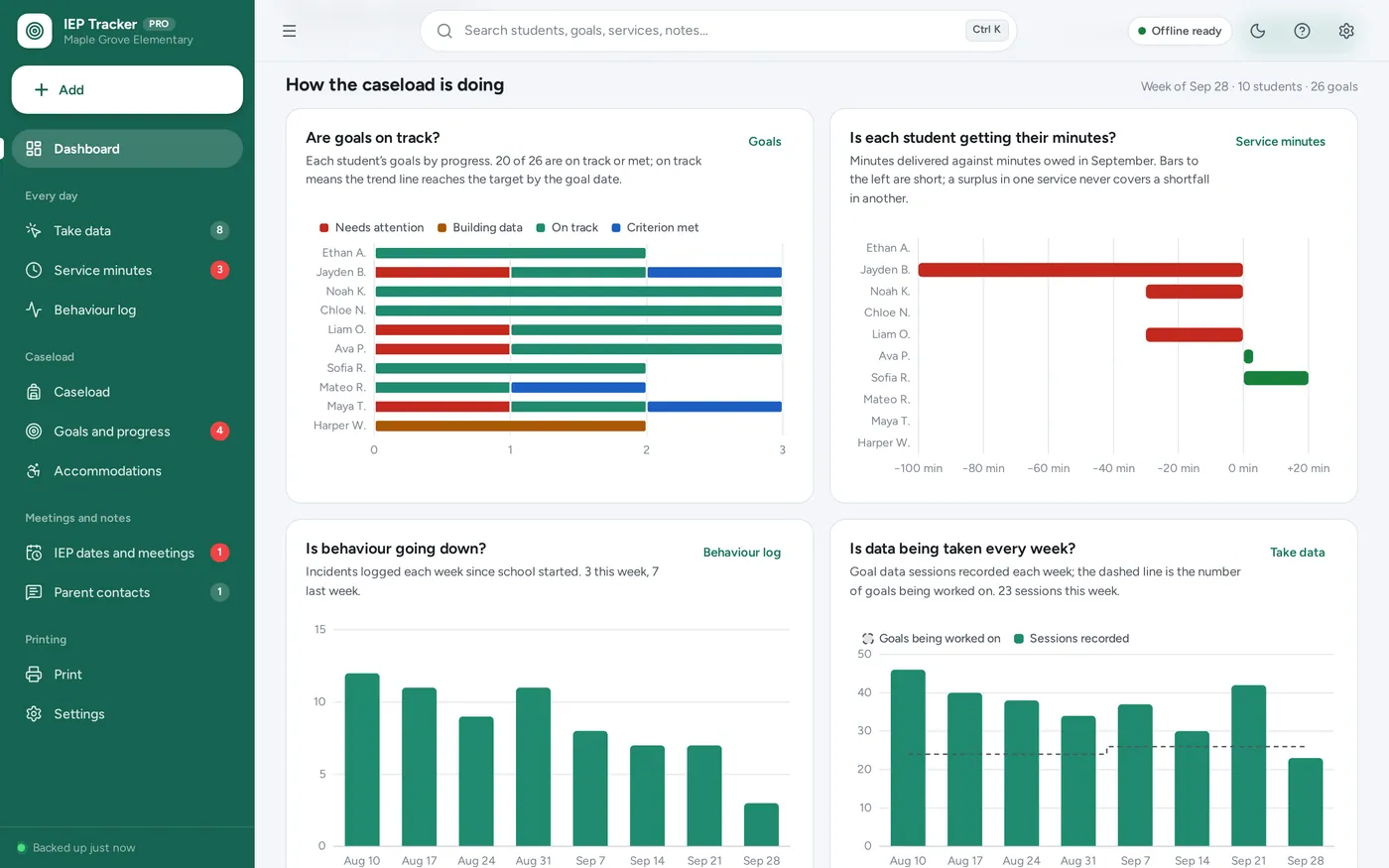Click the Offline ready status pill
Screen dimensions: 1389x868
[x=1180, y=31]
